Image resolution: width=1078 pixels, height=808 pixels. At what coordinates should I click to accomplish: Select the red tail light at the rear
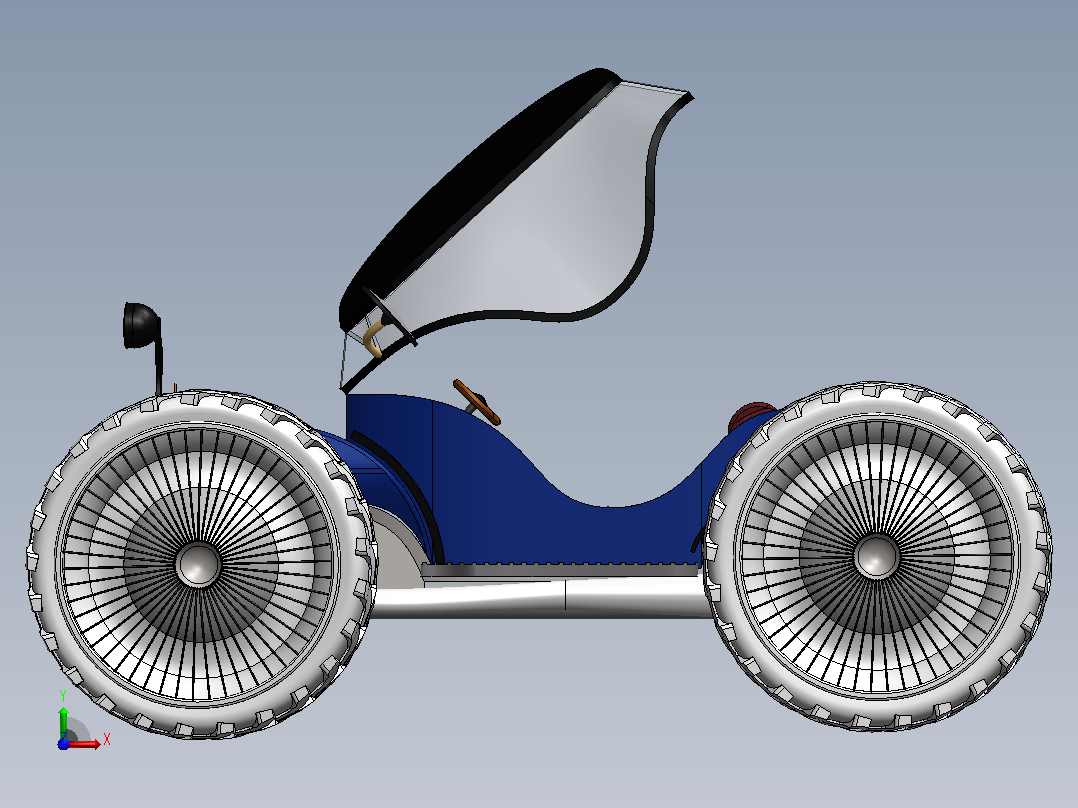[751, 415]
